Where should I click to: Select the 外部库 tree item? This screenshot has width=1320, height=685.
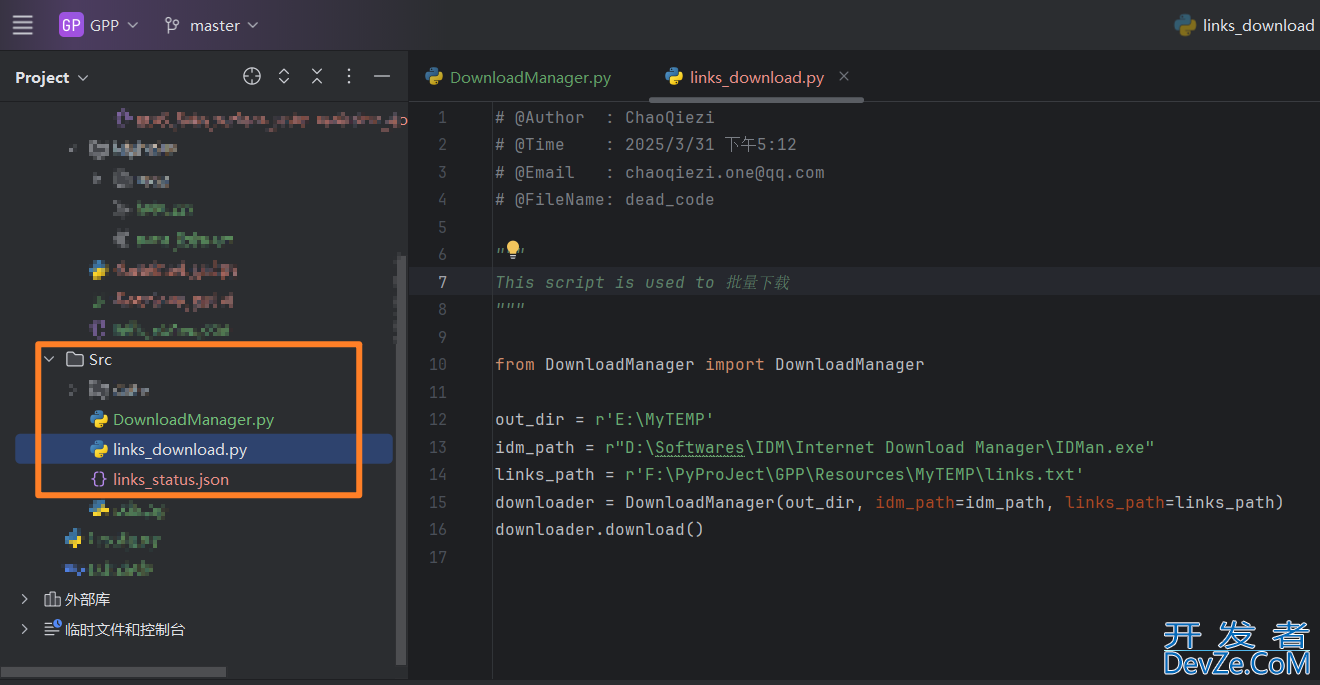87,599
